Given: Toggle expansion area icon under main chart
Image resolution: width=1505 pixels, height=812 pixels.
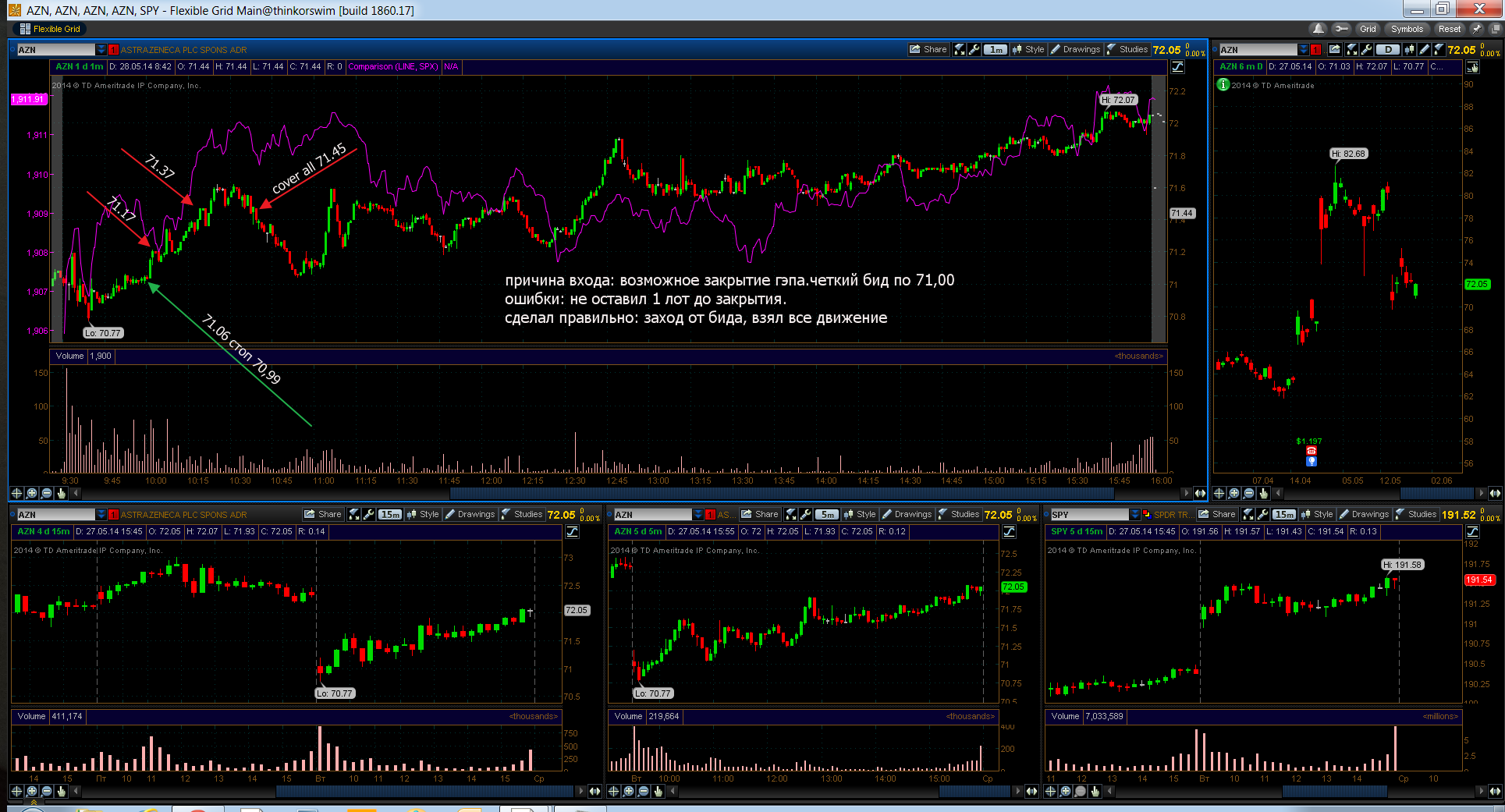Looking at the screenshot, I should [1200, 493].
